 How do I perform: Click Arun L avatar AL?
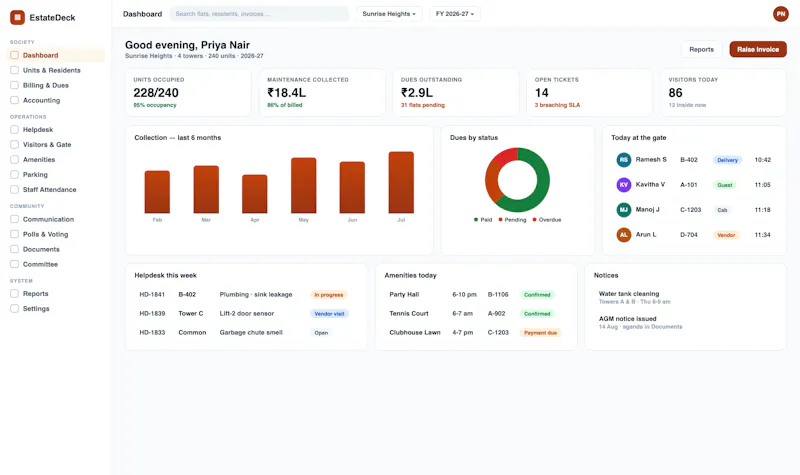[x=623, y=235]
